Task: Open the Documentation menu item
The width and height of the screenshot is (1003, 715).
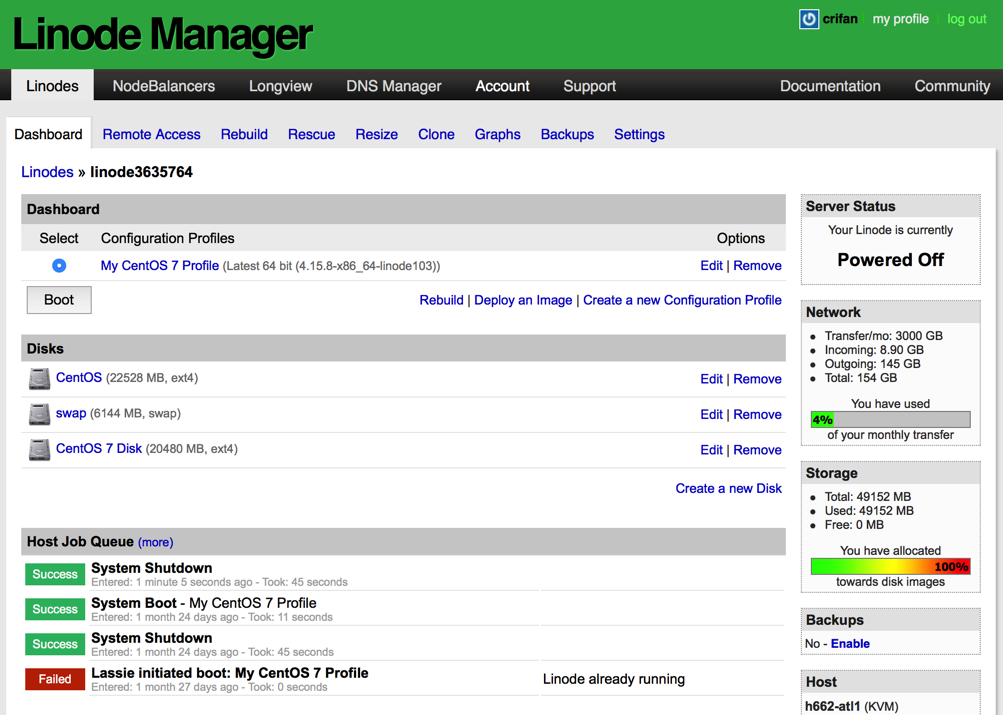Action: [830, 86]
